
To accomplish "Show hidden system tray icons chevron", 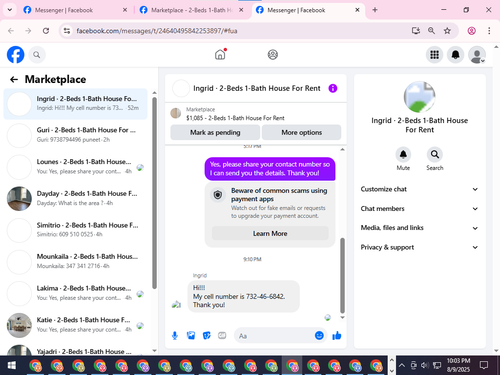I will pyautogui.click(x=402, y=365).
